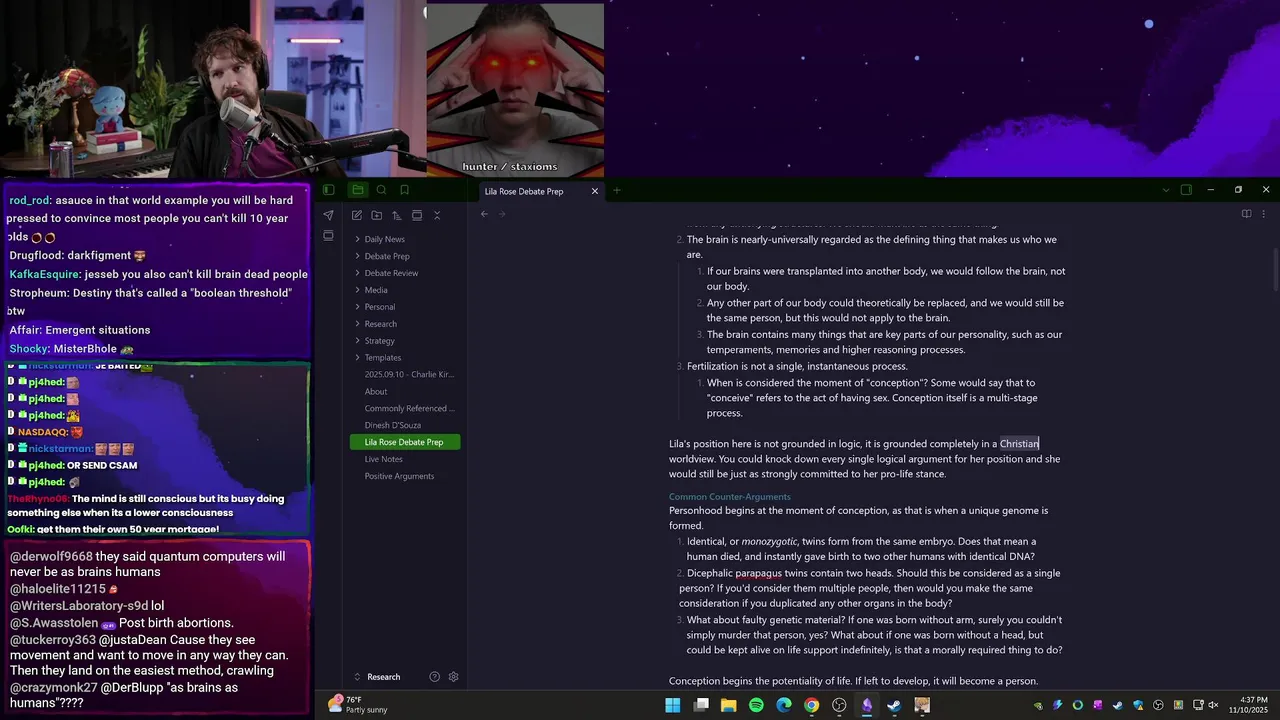Close the Lila Rose Debate Prep tab
The height and width of the screenshot is (720, 1280).
(595, 191)
